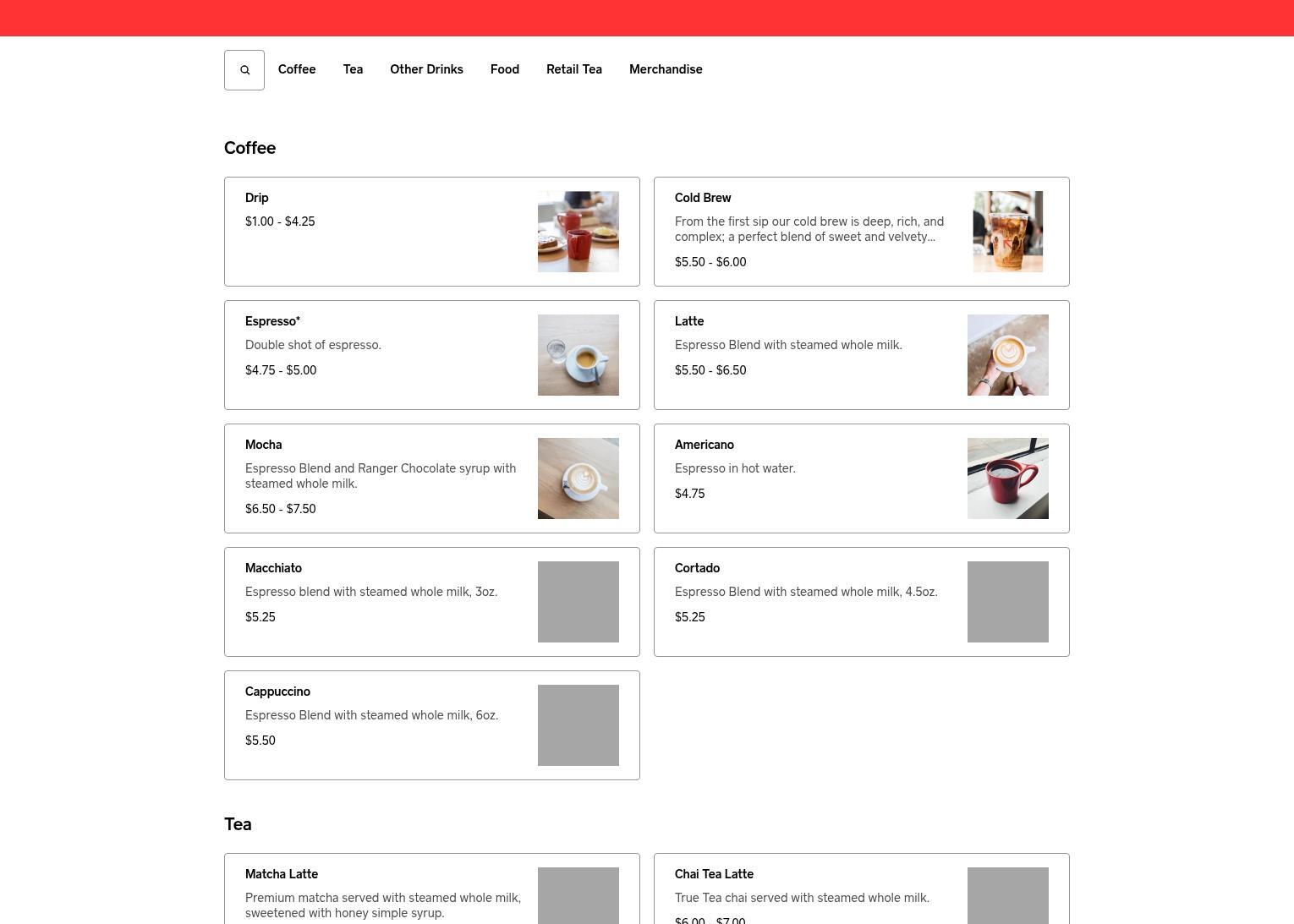View the Espresso cup photo

click(578, 355)
